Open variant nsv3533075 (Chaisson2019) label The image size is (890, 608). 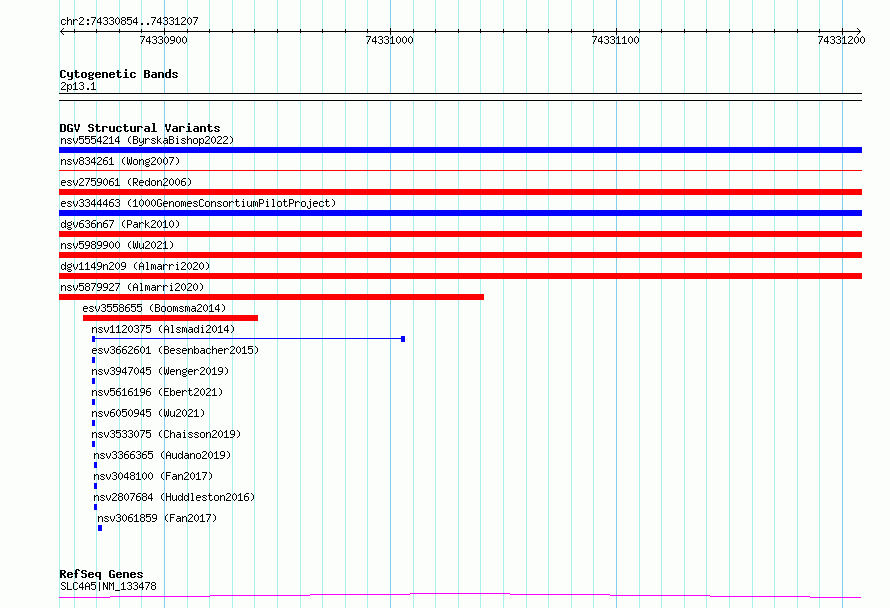[166, 434]
